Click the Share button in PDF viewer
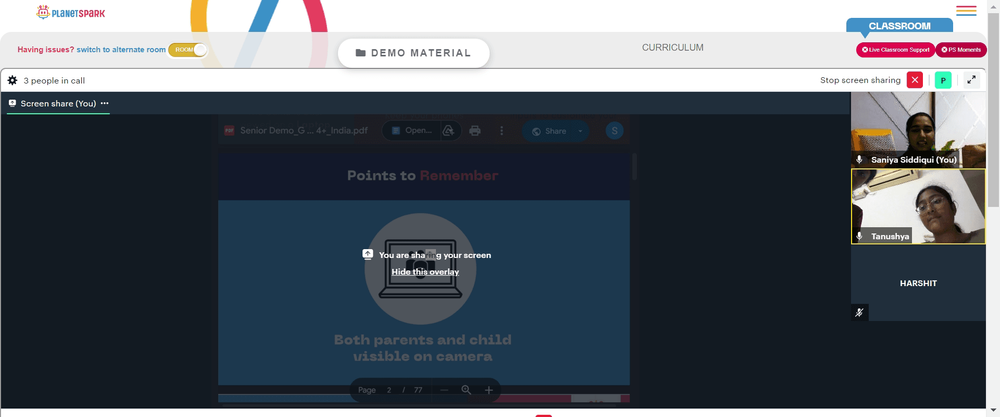The width and height of the screenshot is (1000, 417). tap(548, 131)
